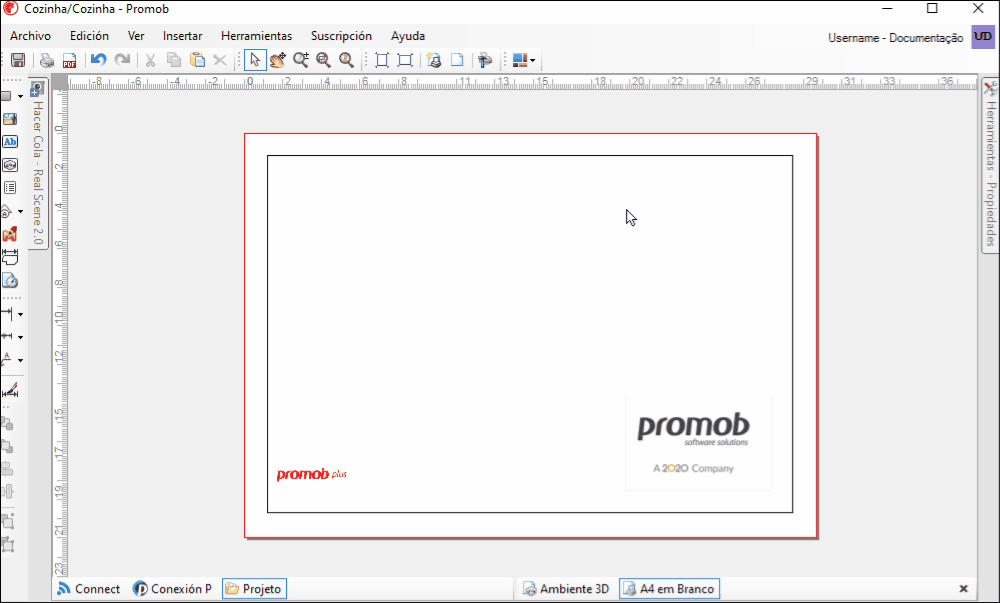
Task: Select the A4 em Branco tab
Action: pos(670,589)
